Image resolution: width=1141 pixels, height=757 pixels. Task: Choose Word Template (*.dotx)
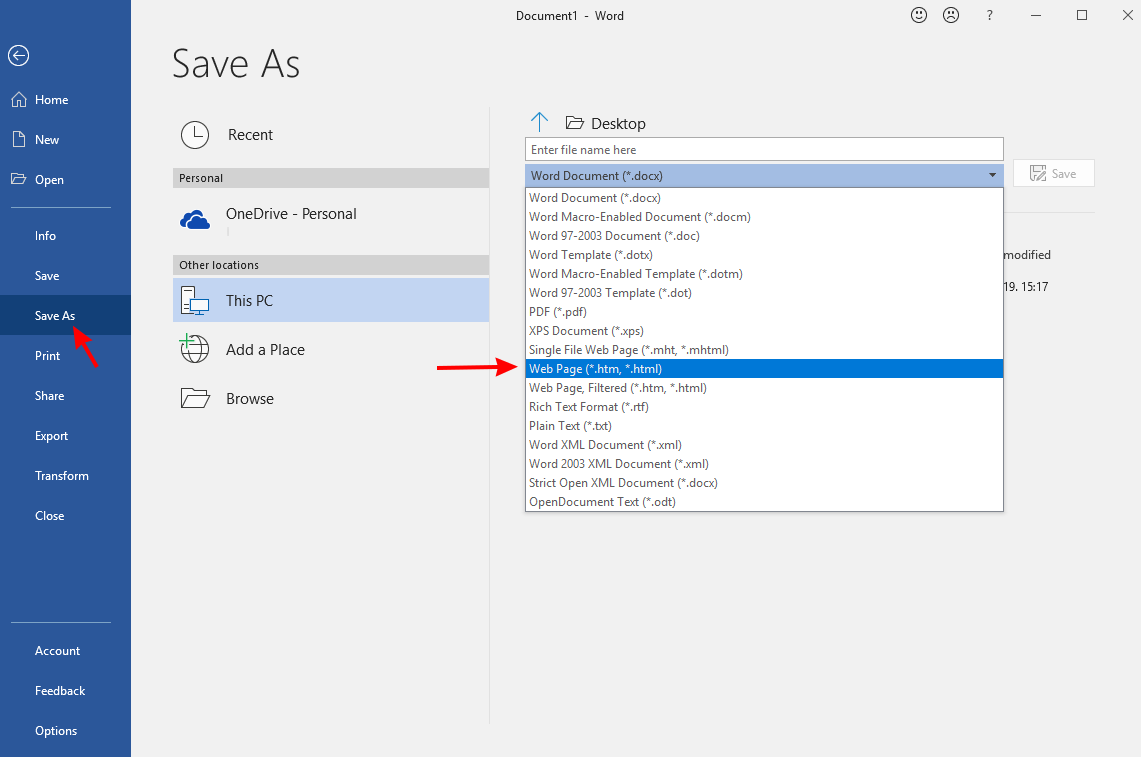pyautogui.click(x=764, y=255)
